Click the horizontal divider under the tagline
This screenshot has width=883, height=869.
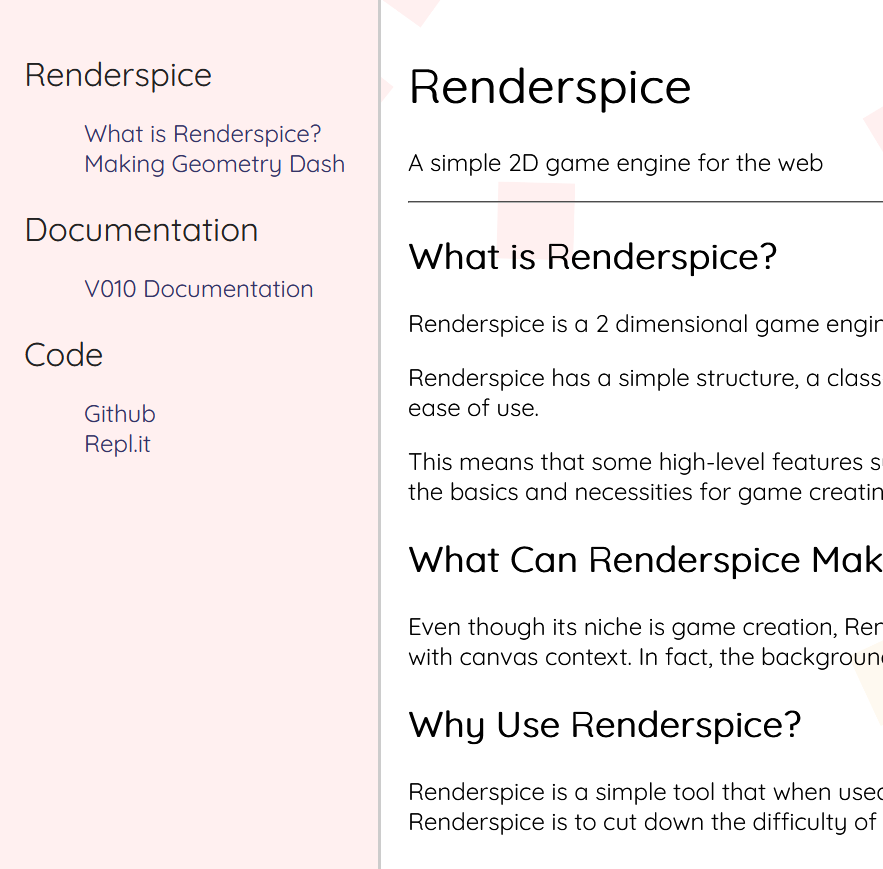point(645,201)
